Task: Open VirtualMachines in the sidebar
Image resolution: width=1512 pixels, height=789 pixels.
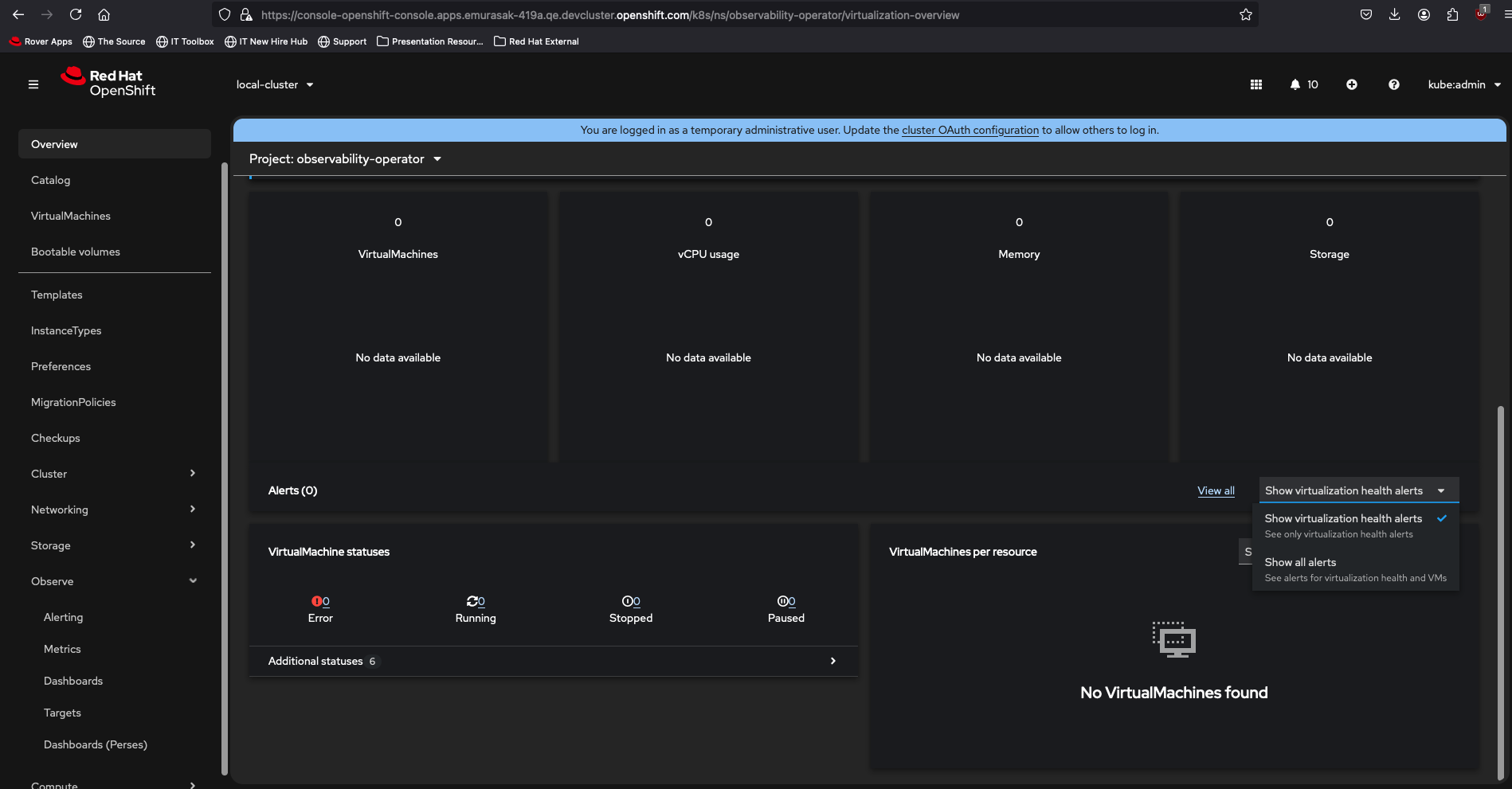Action: click(x=71, y=216)
